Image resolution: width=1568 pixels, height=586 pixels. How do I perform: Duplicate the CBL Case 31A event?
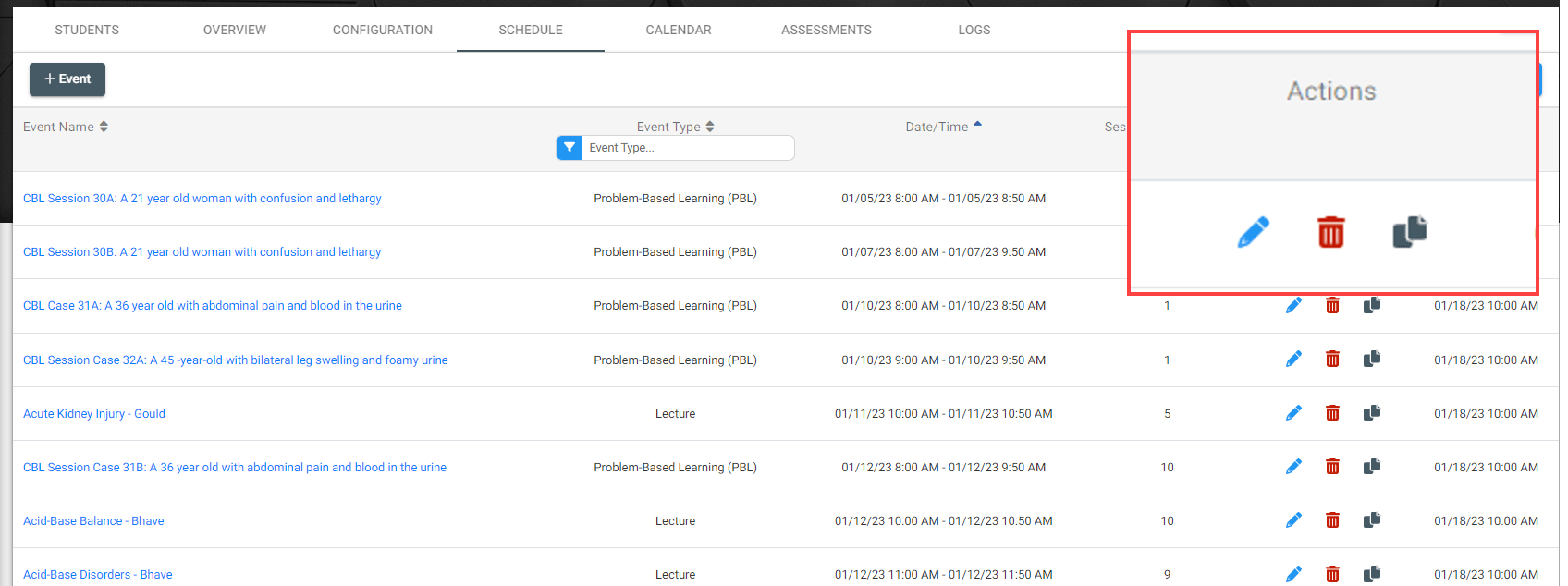[1372, 305]
